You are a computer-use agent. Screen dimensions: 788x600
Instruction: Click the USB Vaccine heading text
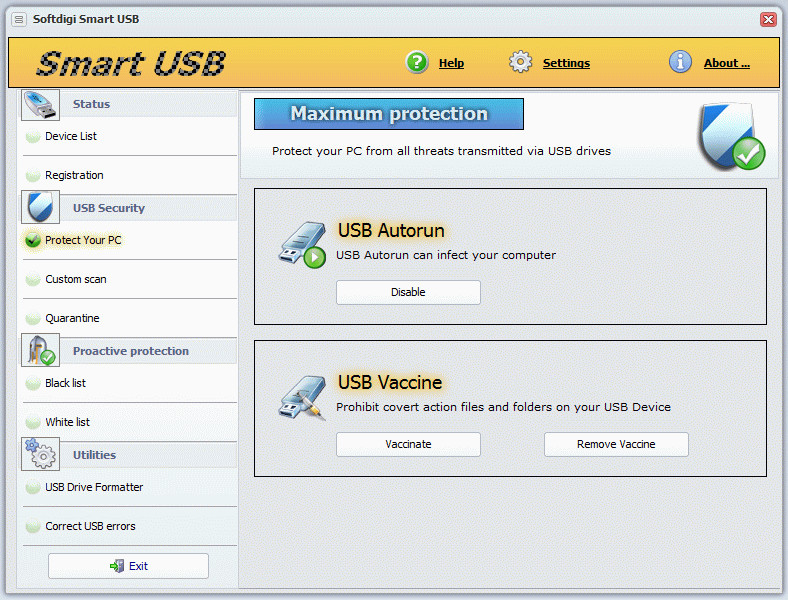point(390,383)
